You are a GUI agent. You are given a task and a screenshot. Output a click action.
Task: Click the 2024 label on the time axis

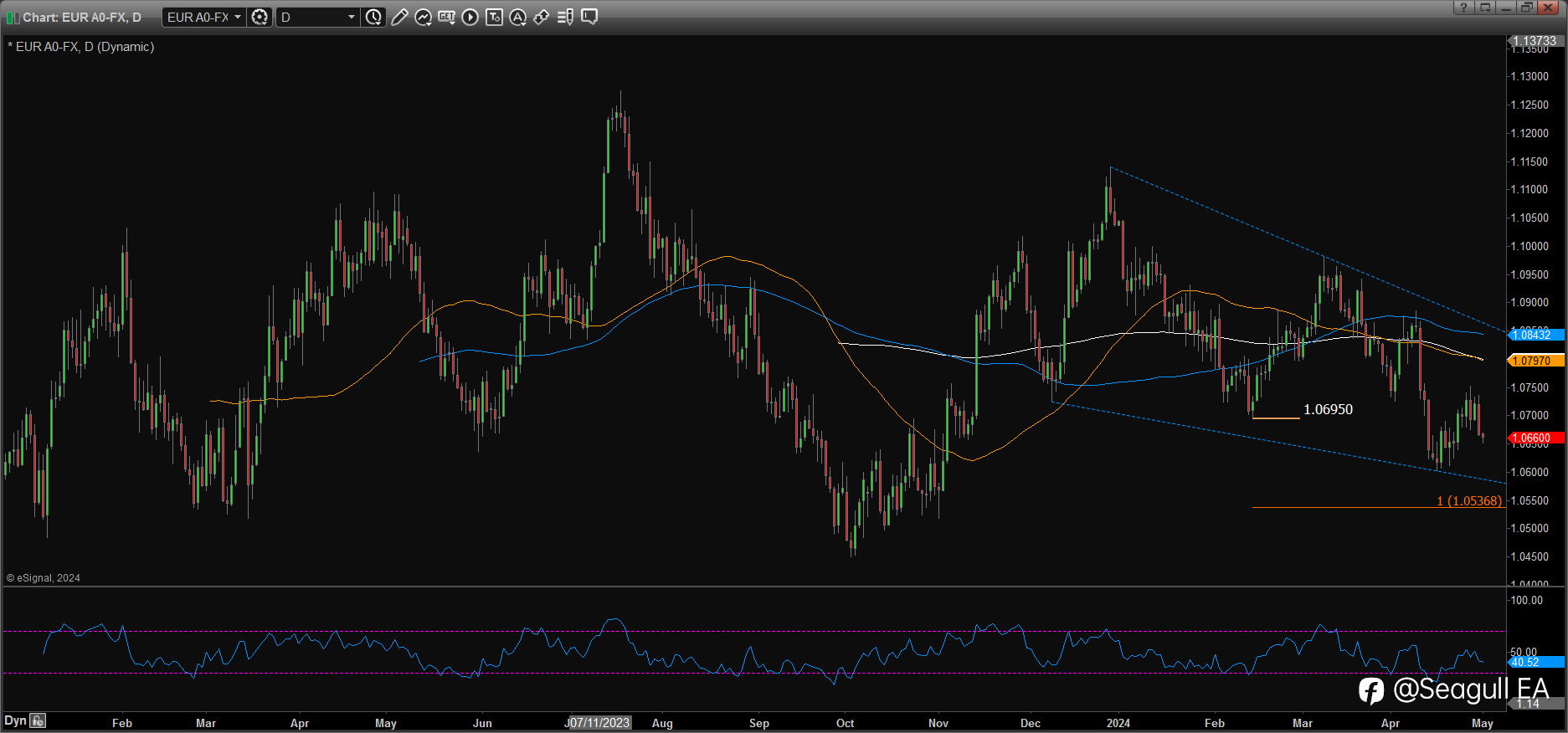1118,723
